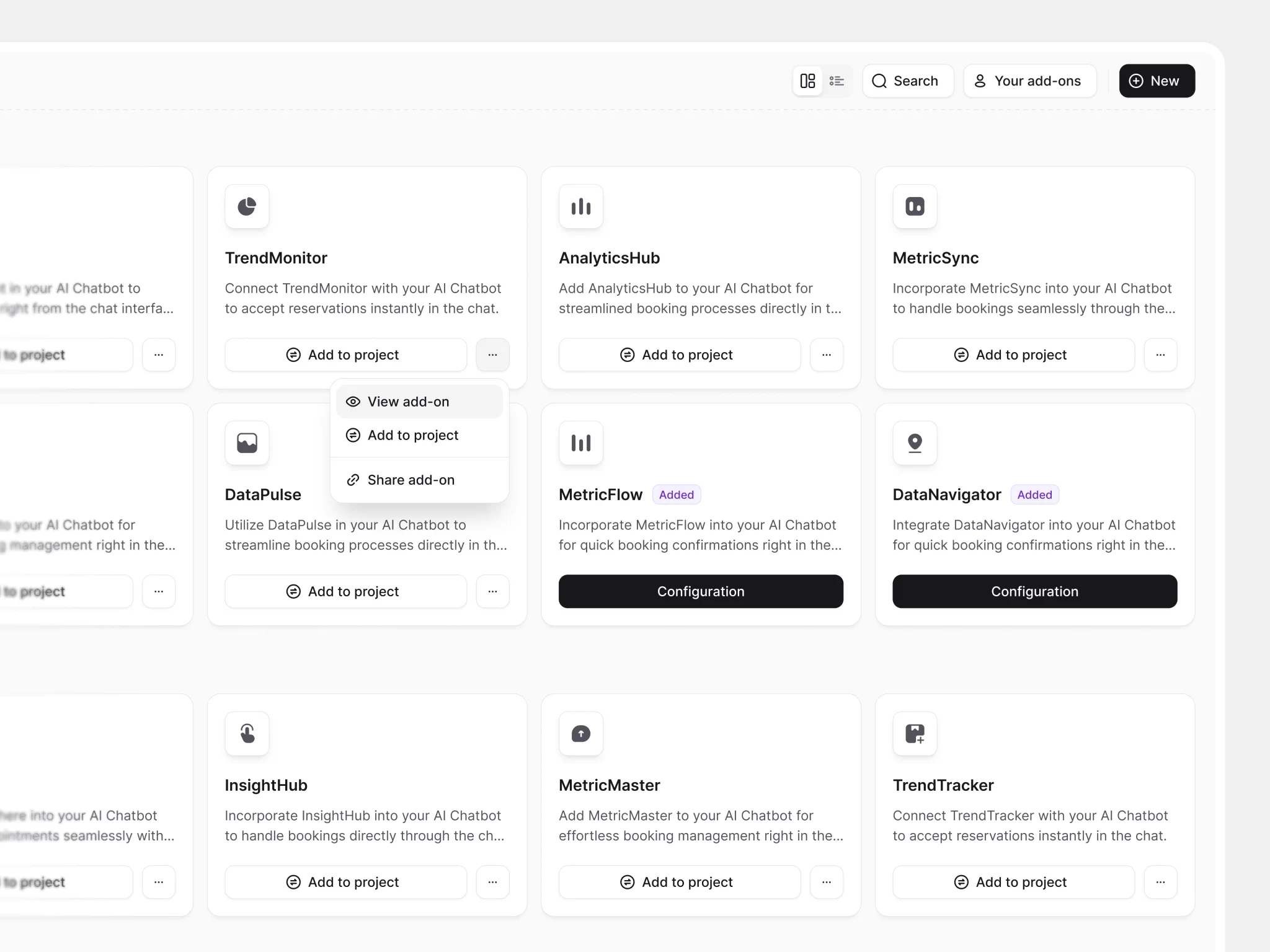
Task: Click the TrendMonitor card title
Action: click(276, 258)
